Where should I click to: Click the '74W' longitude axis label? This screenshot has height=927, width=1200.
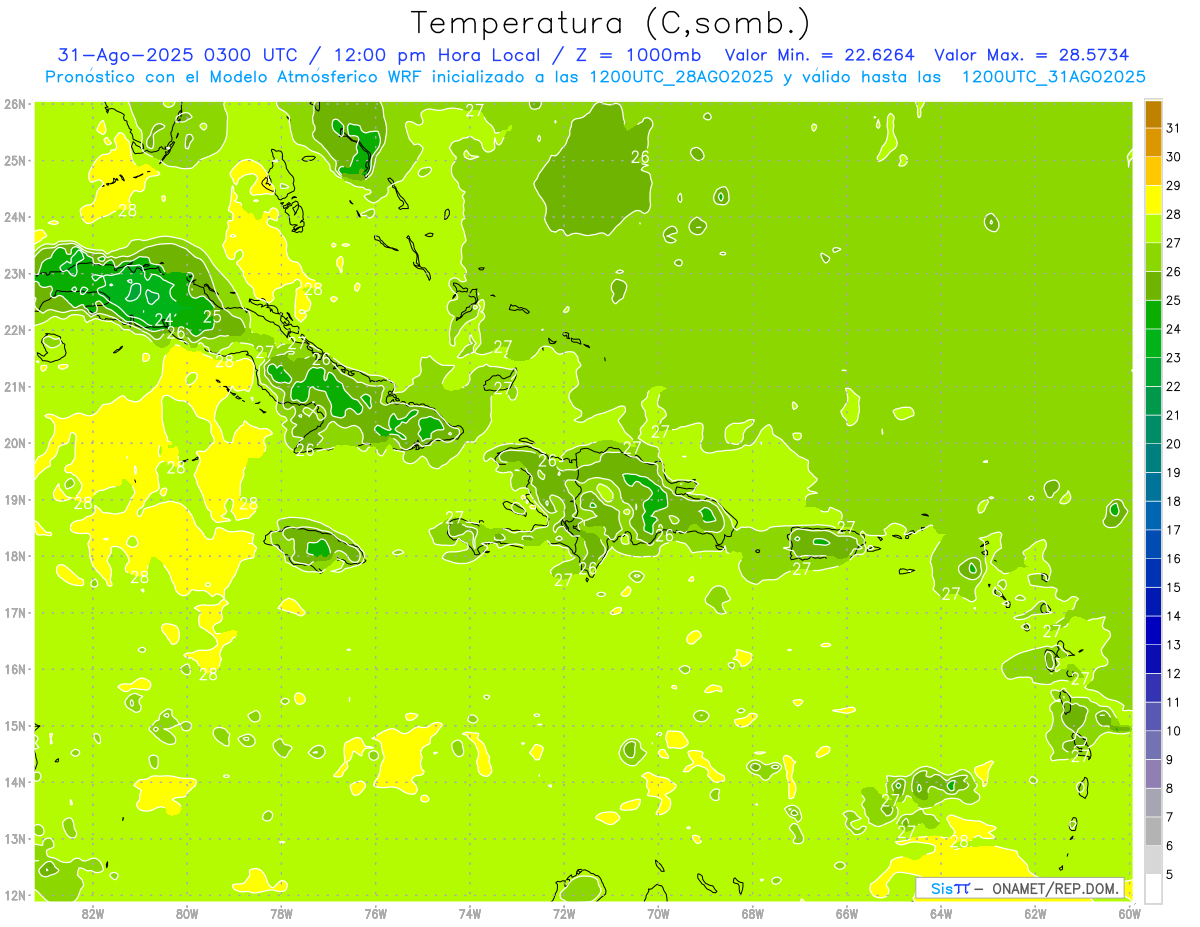(x=470, y=913)
